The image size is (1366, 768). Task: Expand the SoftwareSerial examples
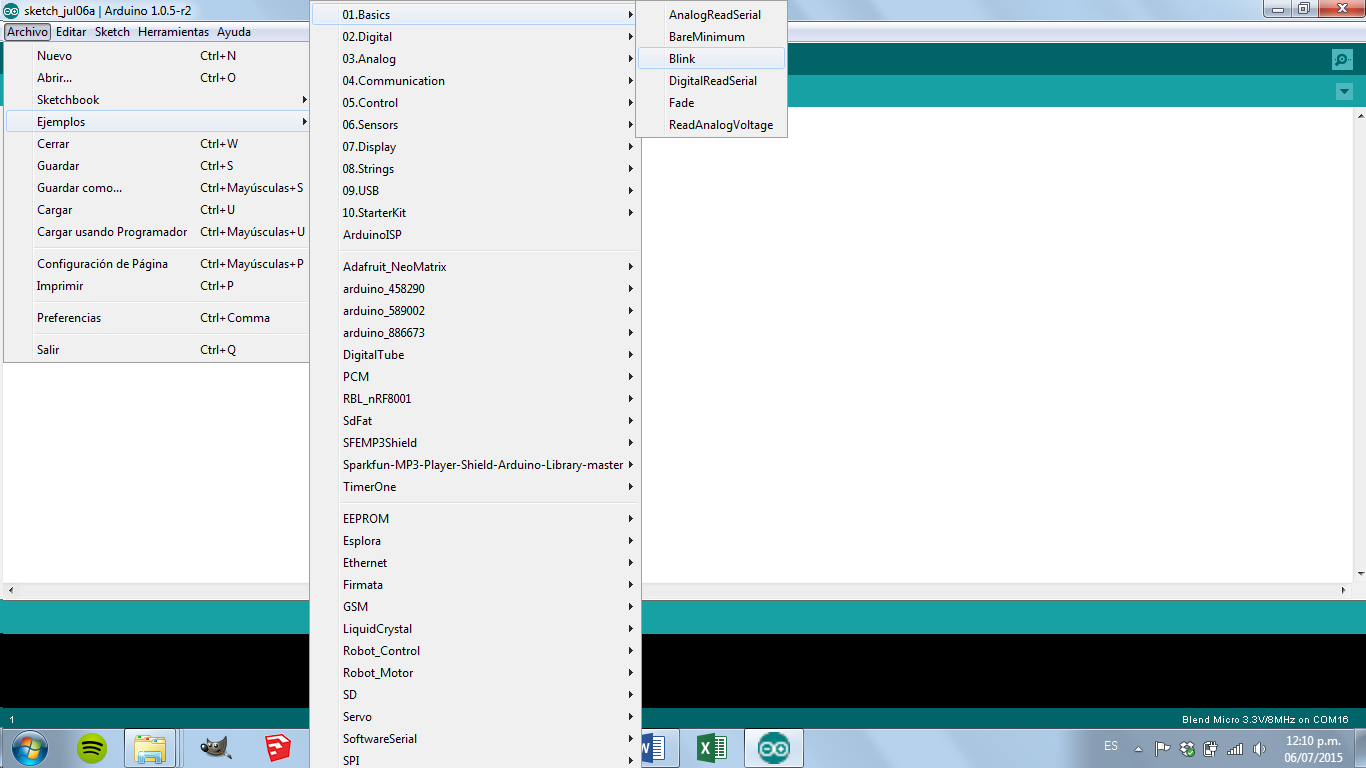475,739
